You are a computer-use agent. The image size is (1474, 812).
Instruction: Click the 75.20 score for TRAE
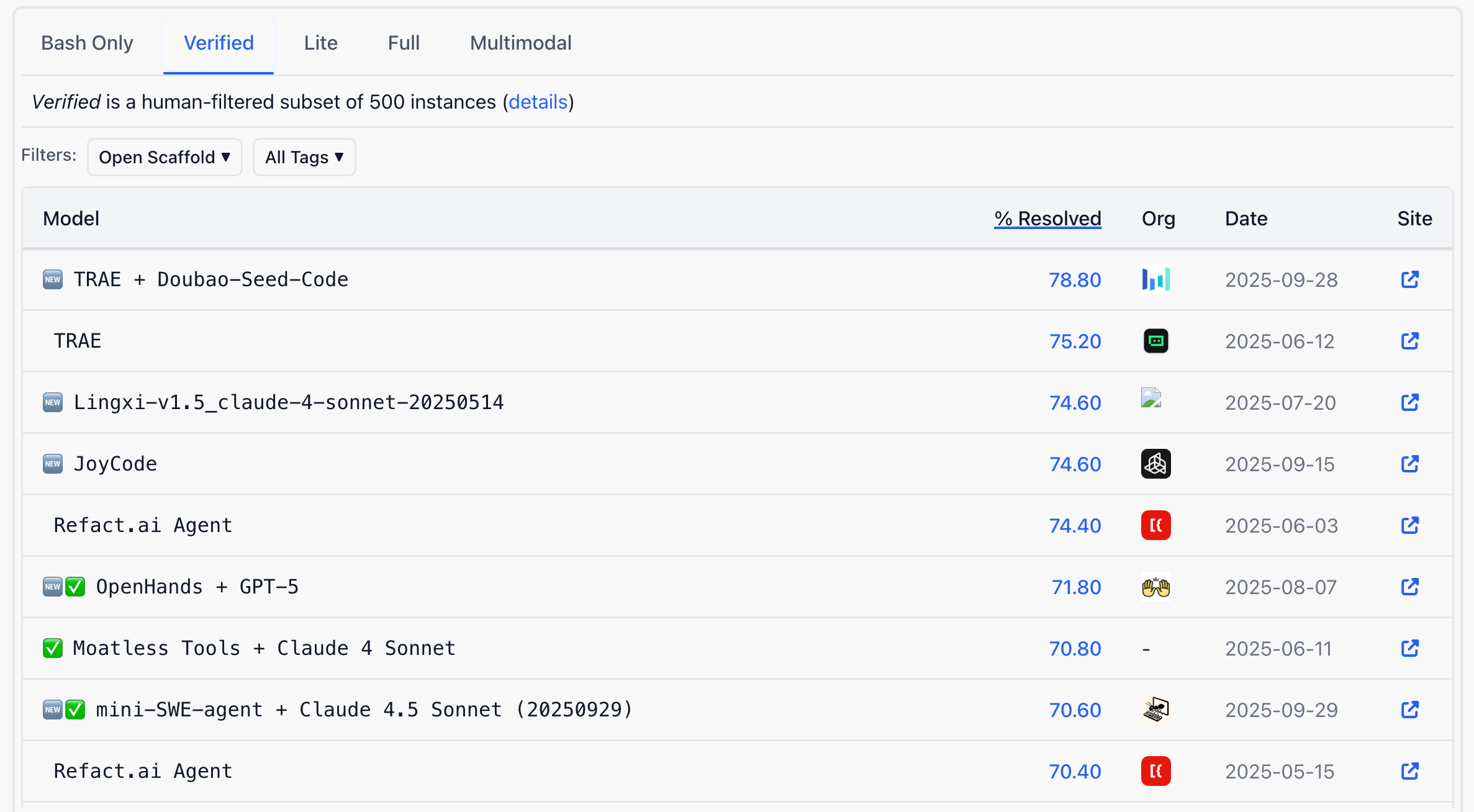(1075, 341)
